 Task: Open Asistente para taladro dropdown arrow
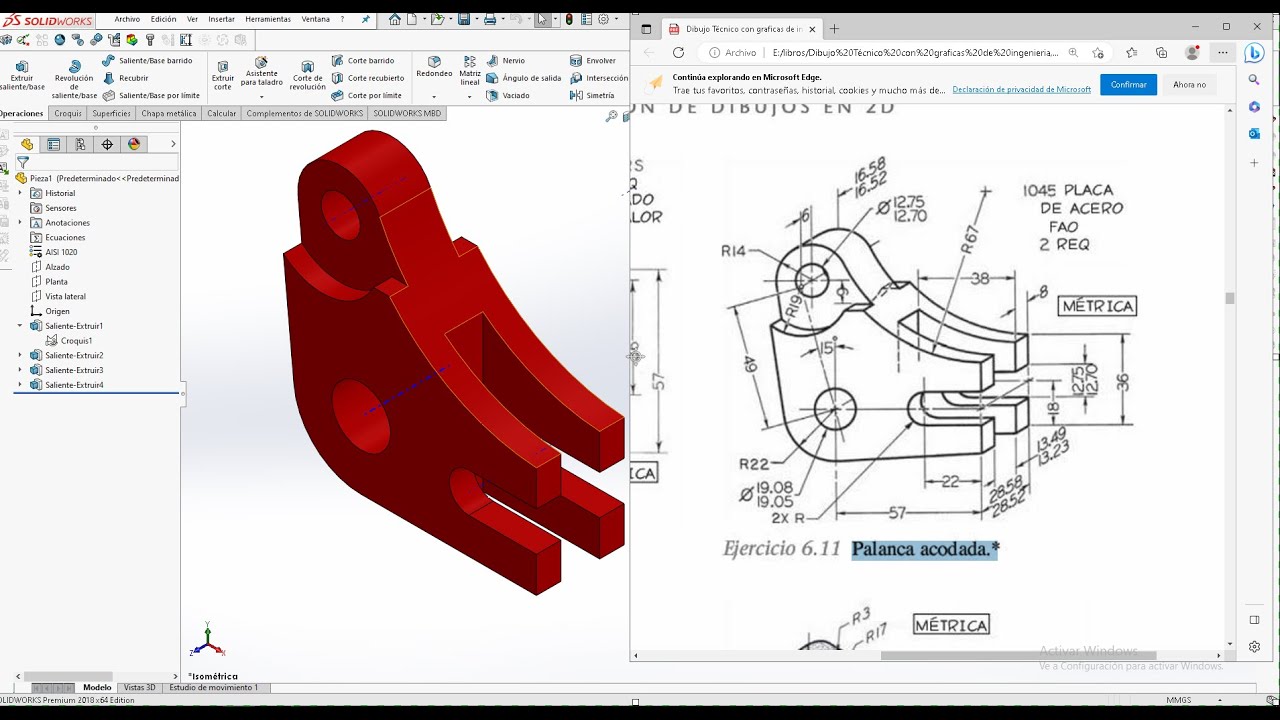tap(261, 97)
